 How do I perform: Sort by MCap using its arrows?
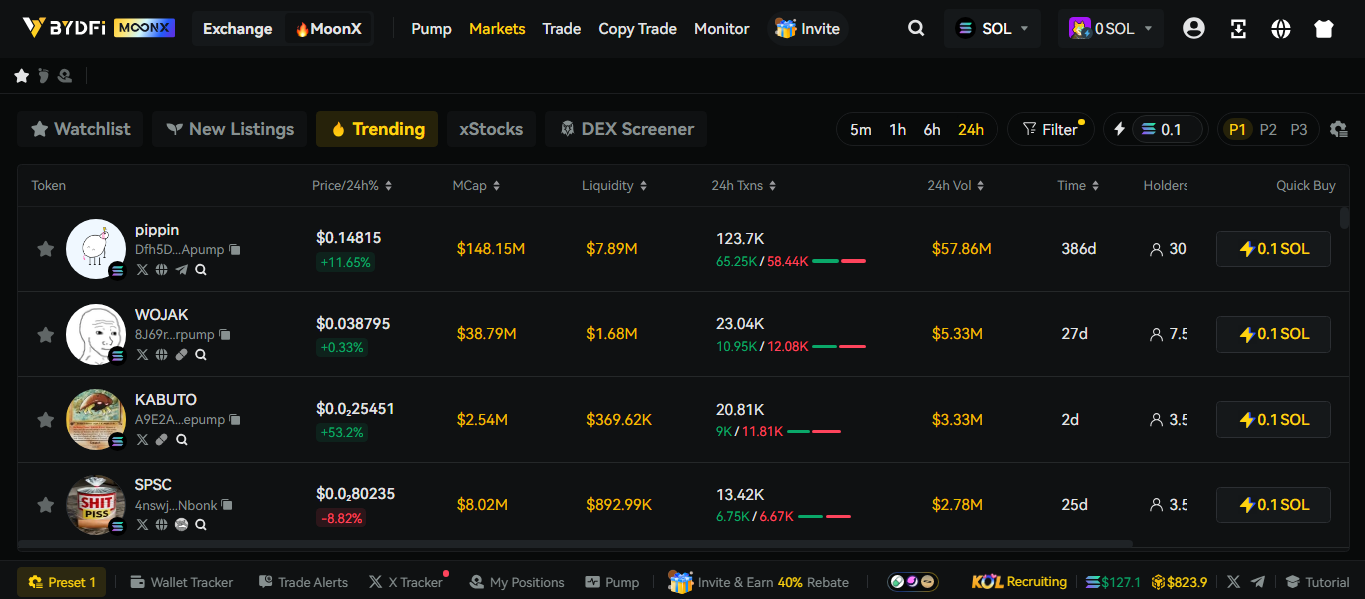click(499, 185)
